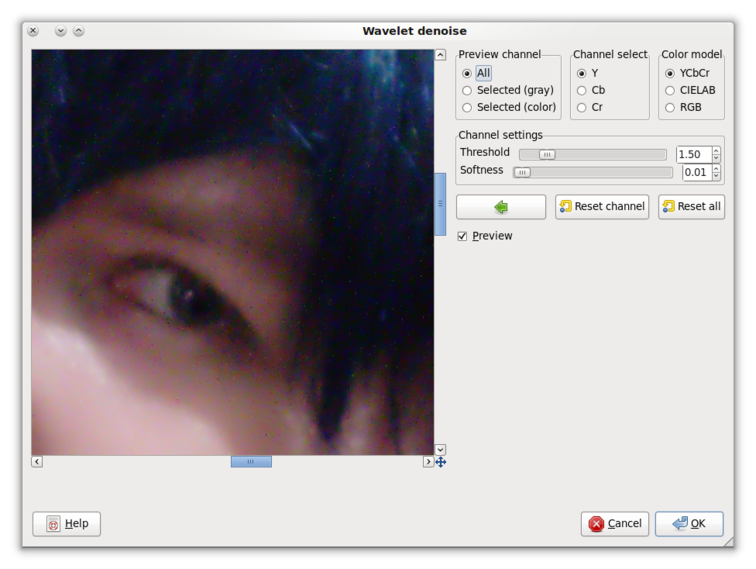
Task: Click the preview navigation cross-arrows icon
Action: 441,462
